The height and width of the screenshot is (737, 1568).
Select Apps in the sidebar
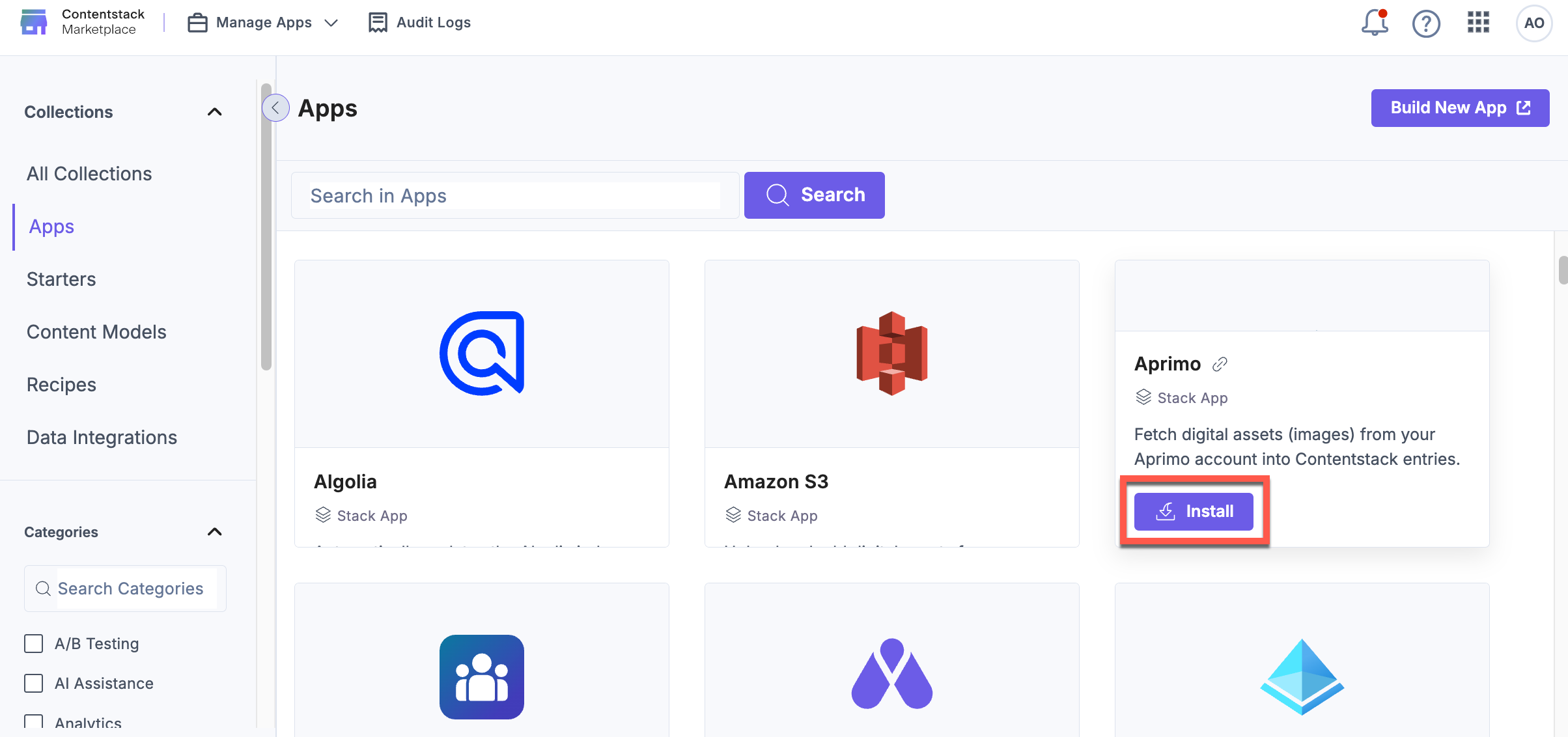coord(51,227)
